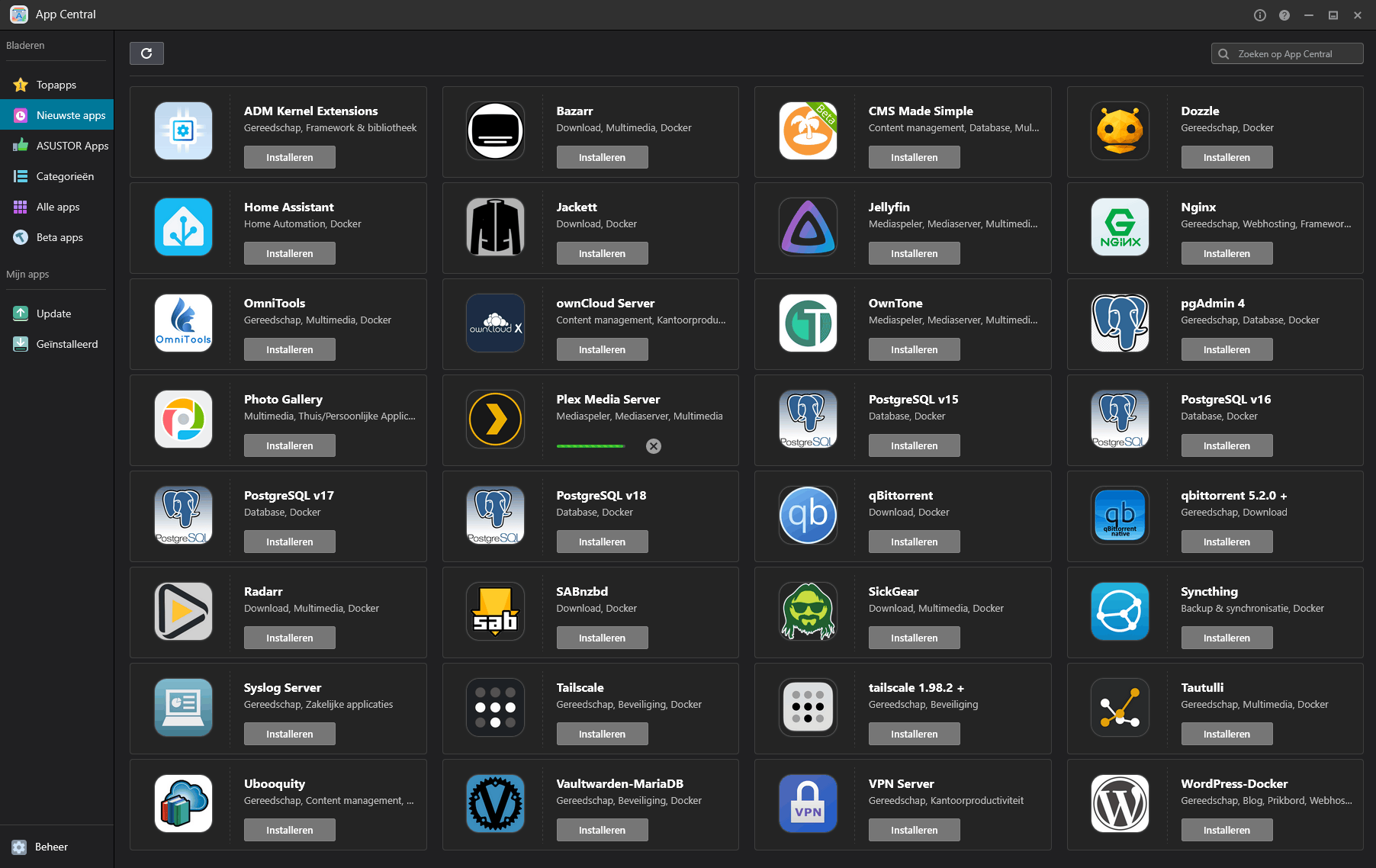The image size is (1376, 868).
Task: Install the Home Assistant app
Action: 290,253
